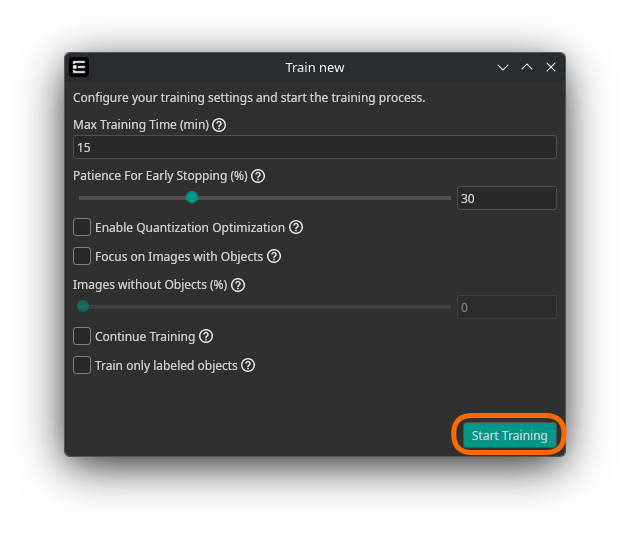Click the Patience percentage value field
This screenshot has width=630, height=533.
pos(506,198)
